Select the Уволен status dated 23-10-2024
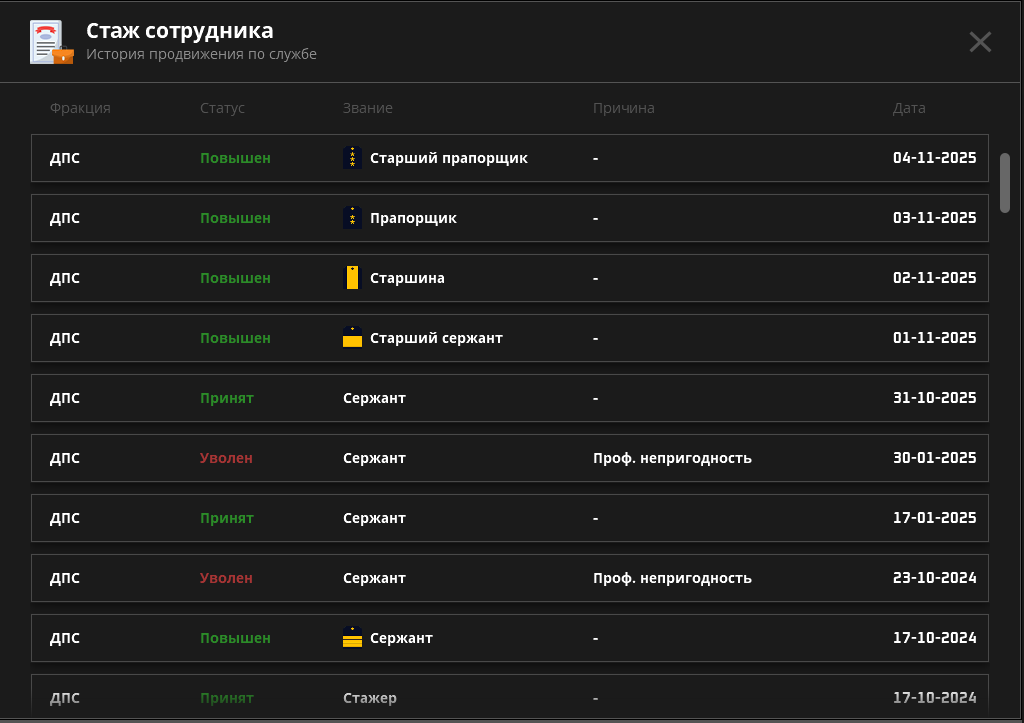 226,578
